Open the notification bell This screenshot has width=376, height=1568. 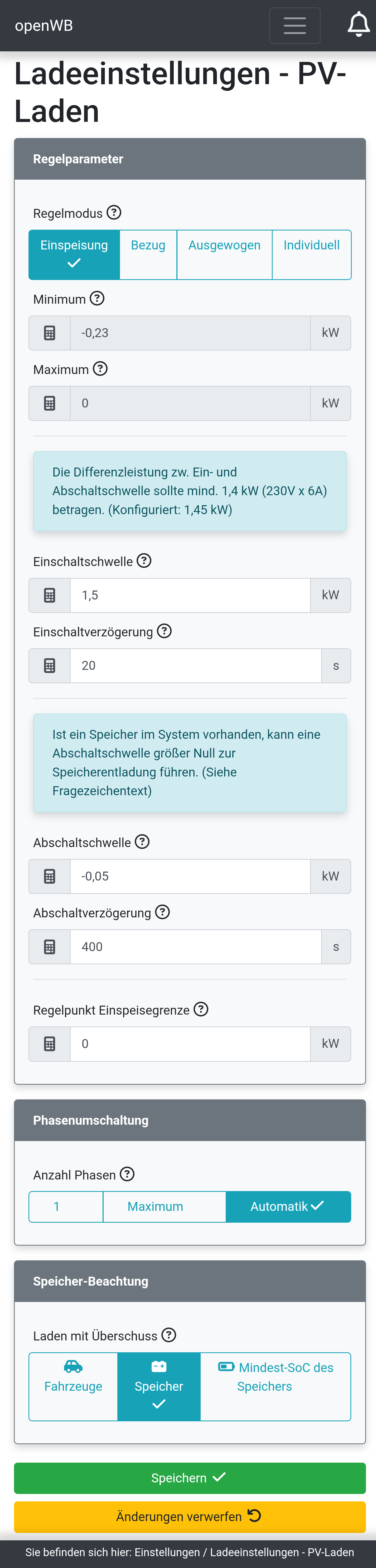pos(358,25)
